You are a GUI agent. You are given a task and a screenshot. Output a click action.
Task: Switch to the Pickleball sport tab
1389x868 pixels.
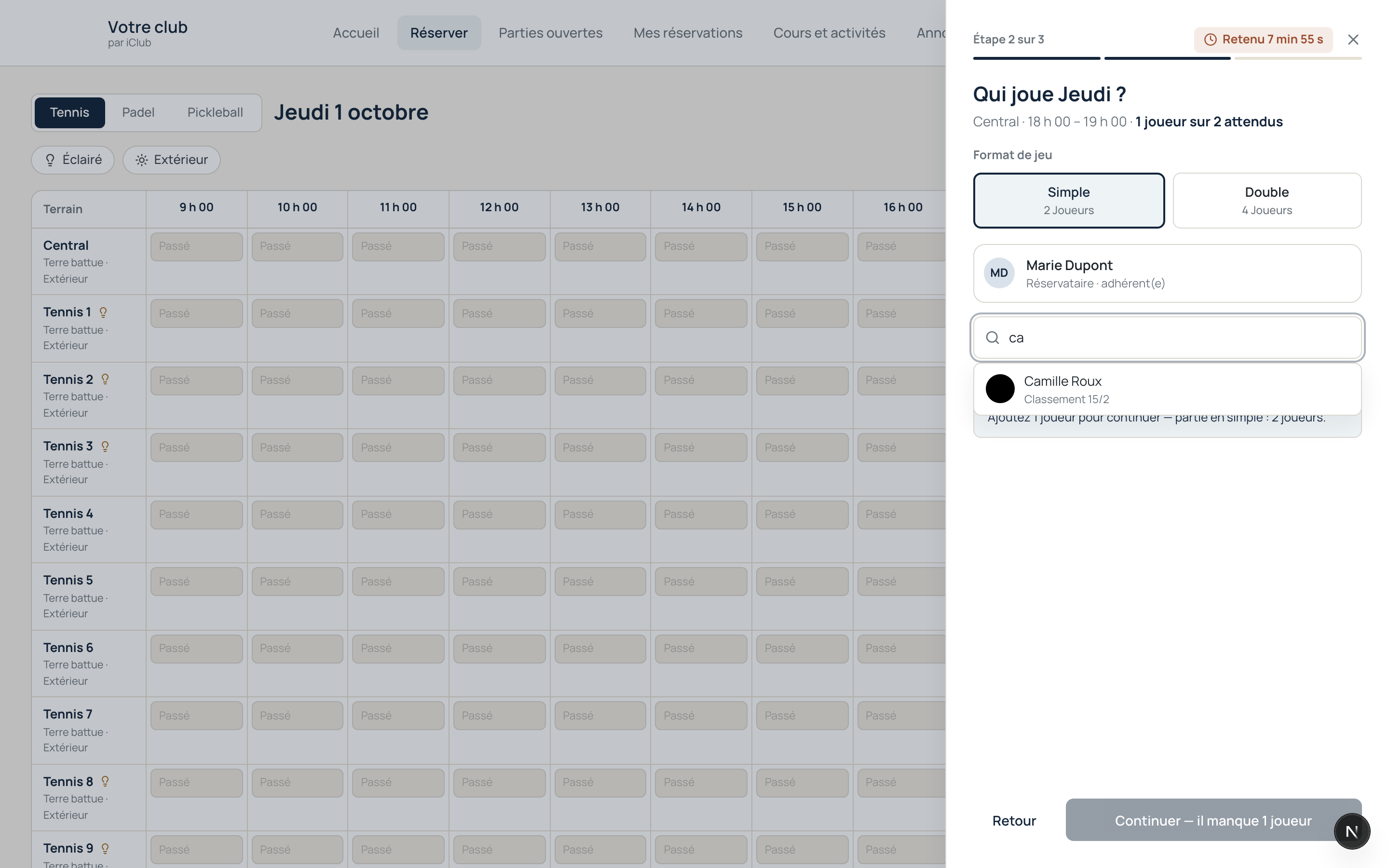point(215,112)
